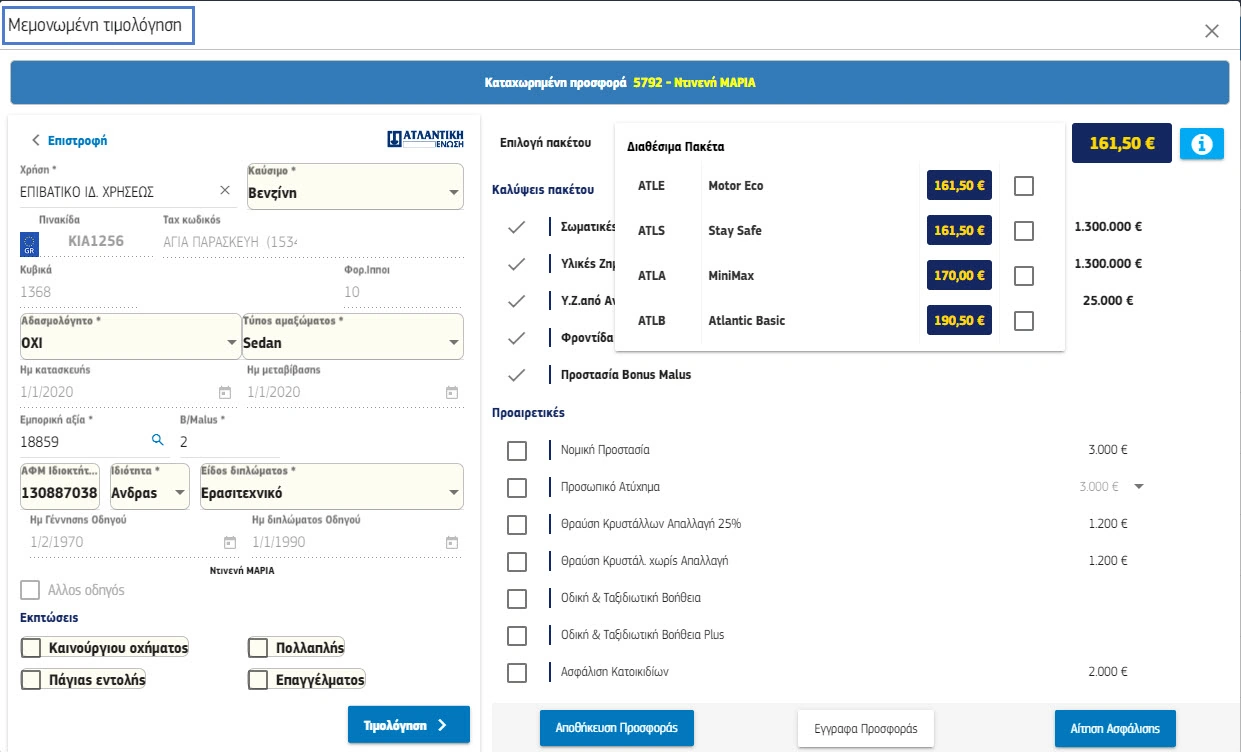Open calendar icon for Ημ κατασκευής
The height and width of the screenshot is (752, 1241).
click(224, 392)
